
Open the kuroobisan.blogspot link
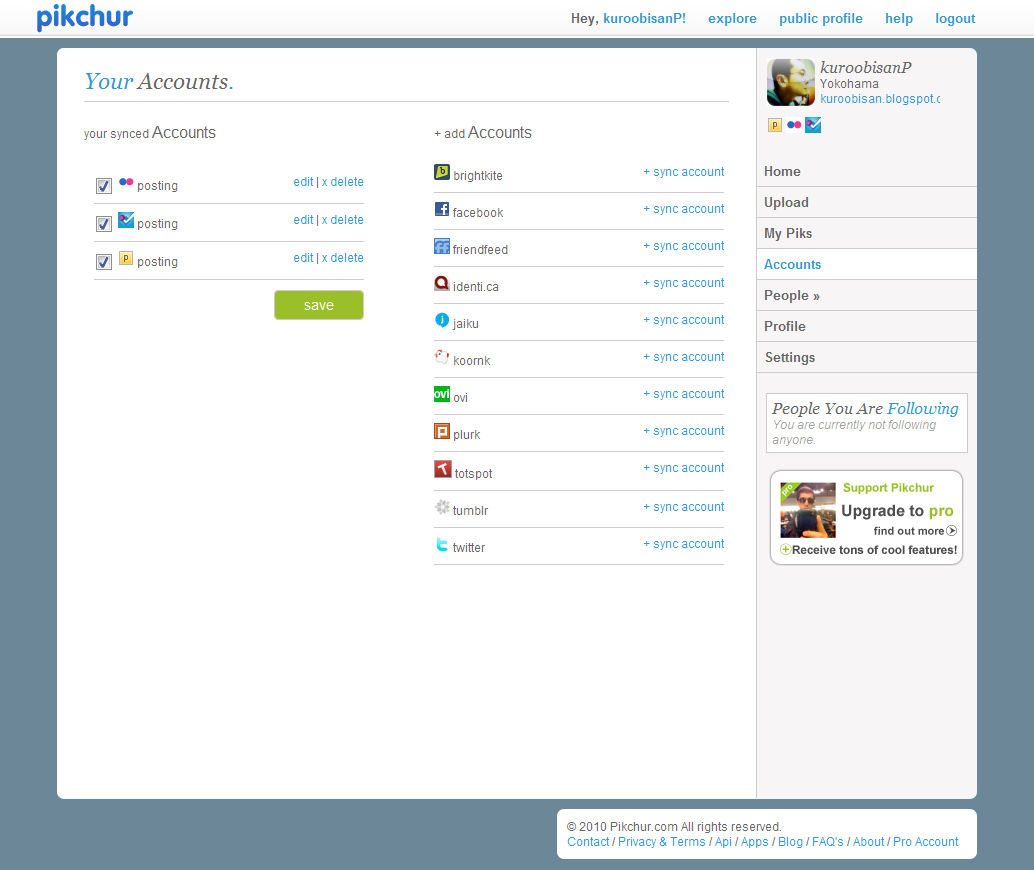pos(880,99)
